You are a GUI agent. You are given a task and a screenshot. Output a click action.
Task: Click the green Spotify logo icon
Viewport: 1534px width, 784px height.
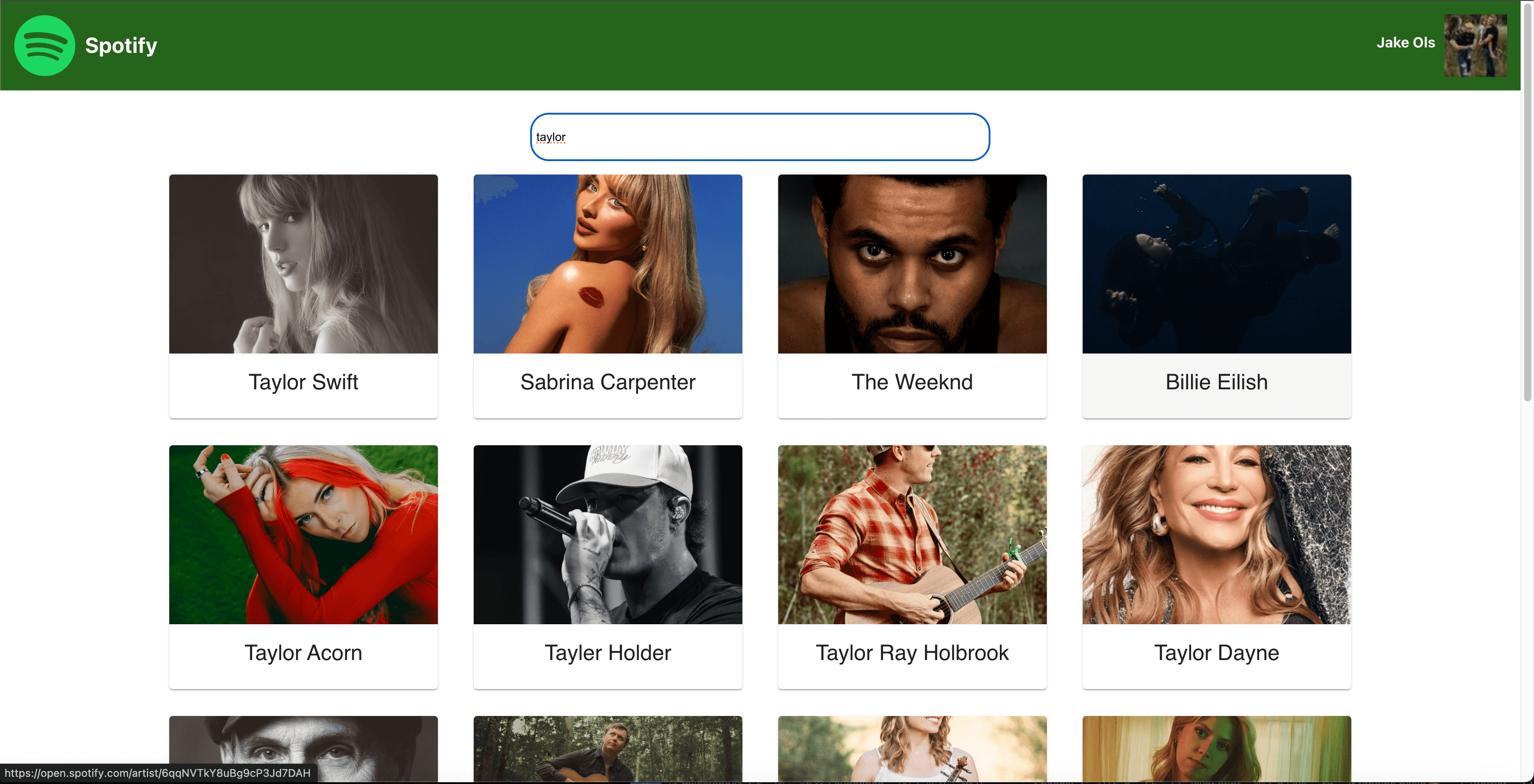click(45, 46)
